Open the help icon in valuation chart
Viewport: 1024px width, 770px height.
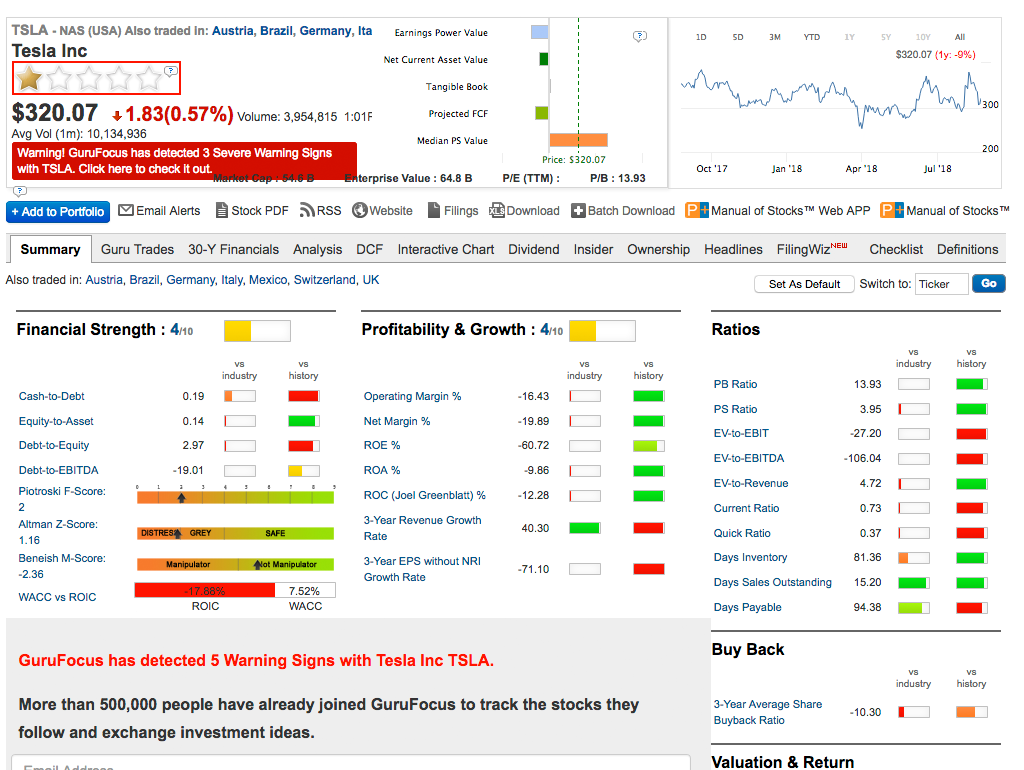click(640, 36)
